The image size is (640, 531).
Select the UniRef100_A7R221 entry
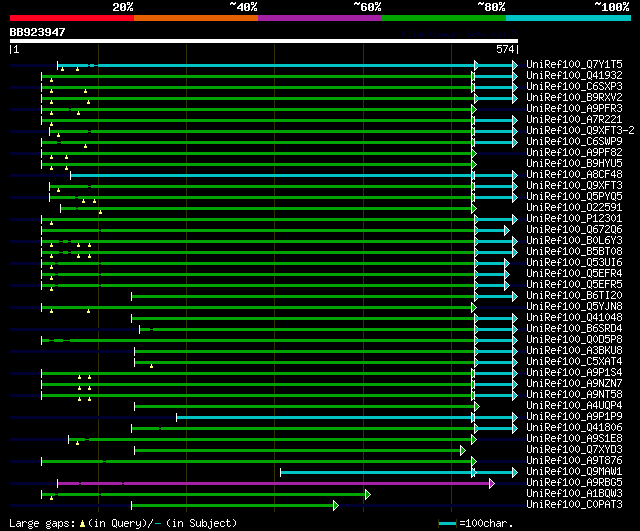pyautogui.click(x=574, y=120)
